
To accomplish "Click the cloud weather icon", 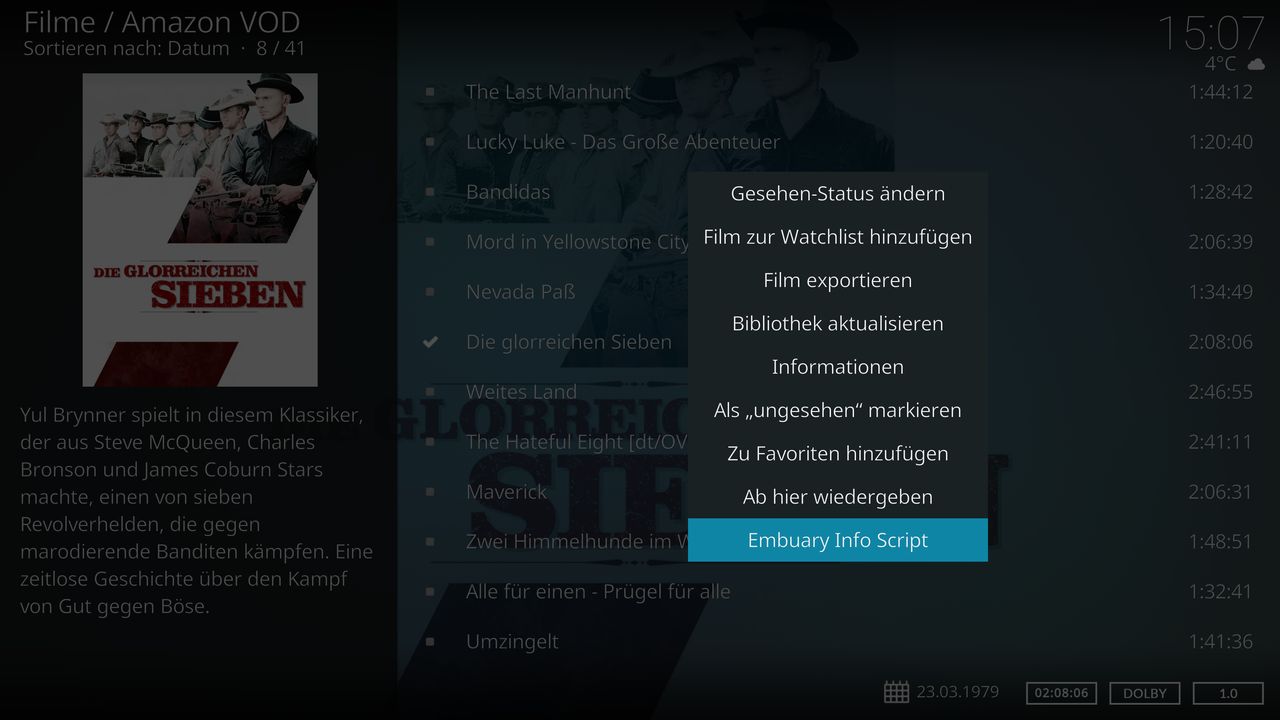I will coord(1255,64).
